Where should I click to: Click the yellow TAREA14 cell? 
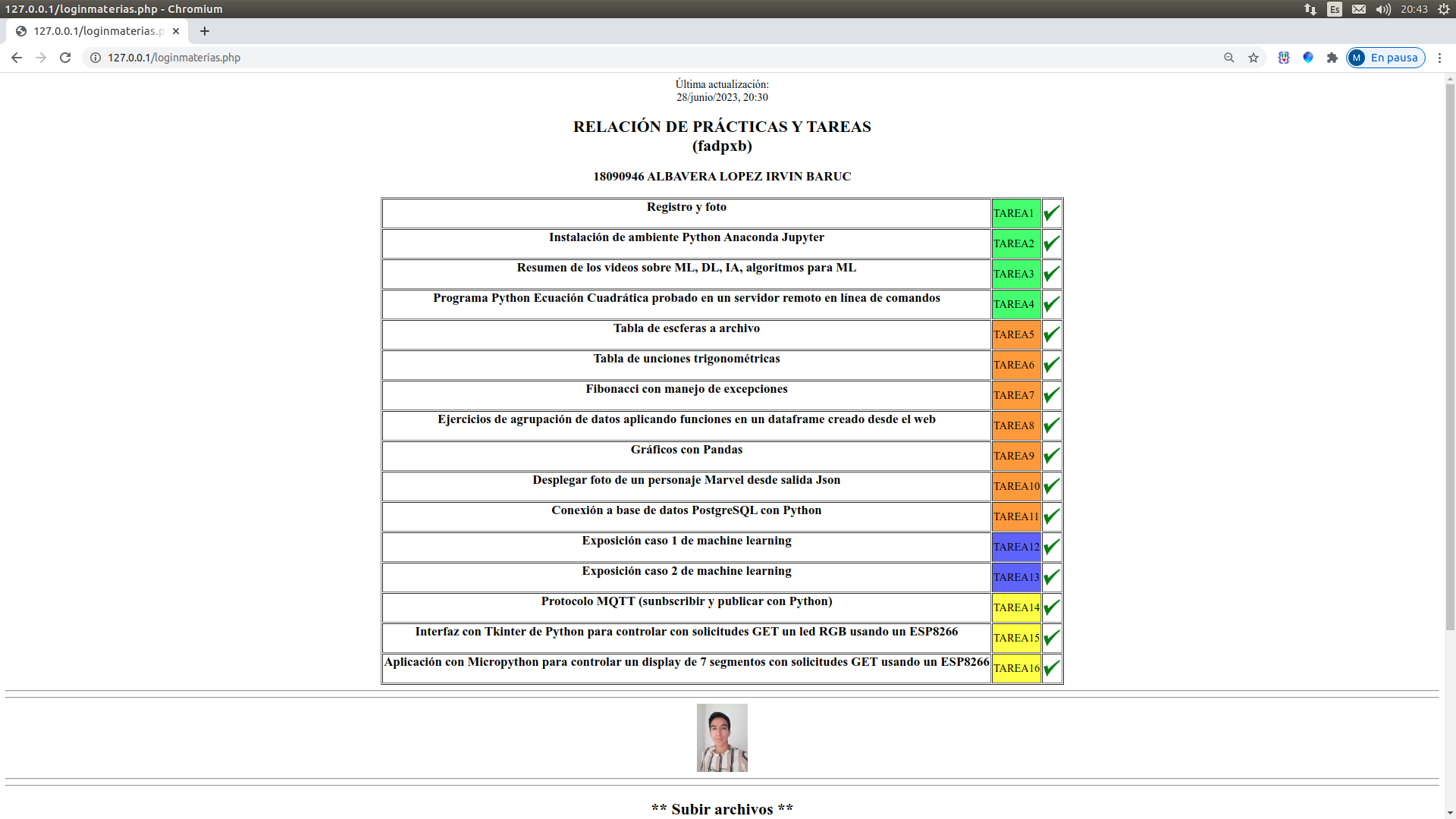1016,607
